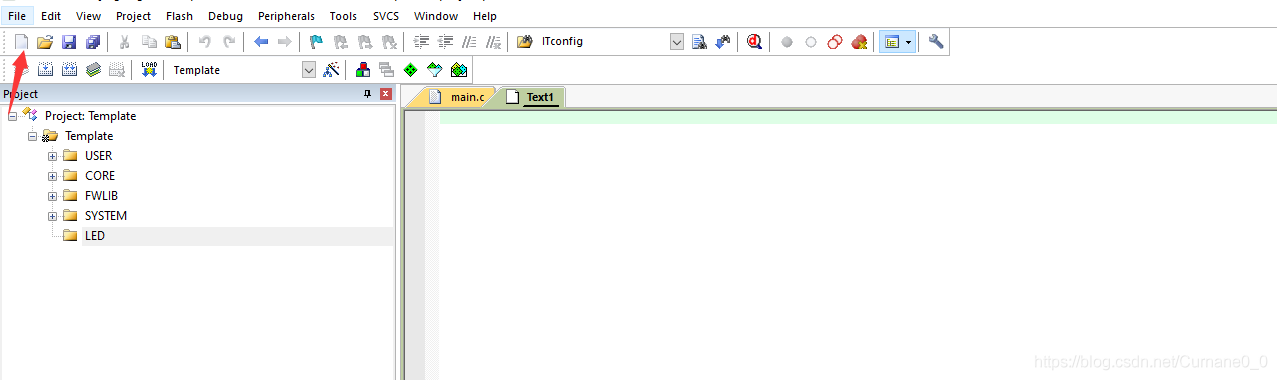
Task: Open Manage Run-Time Environment green diamond
Action: [x=411, y=70]
